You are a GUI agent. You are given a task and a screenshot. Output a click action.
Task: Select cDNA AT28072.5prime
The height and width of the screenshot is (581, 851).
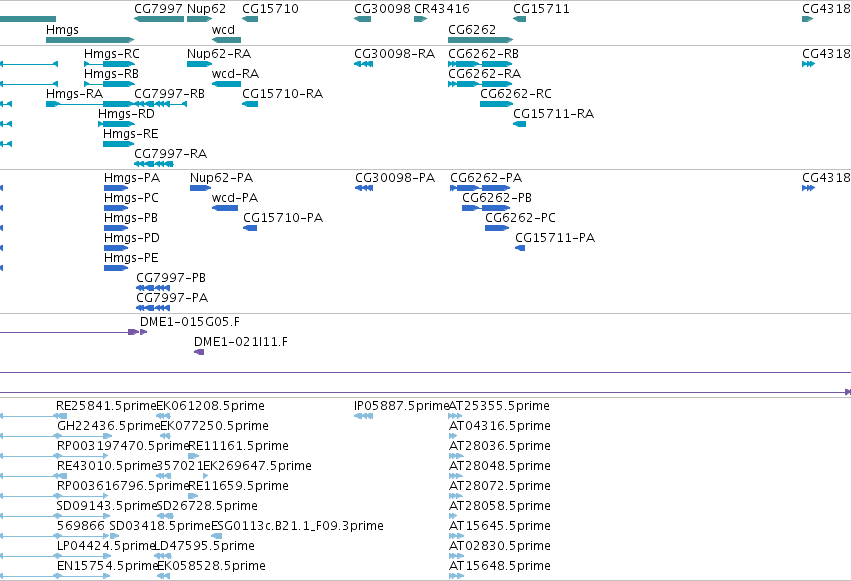500,487
